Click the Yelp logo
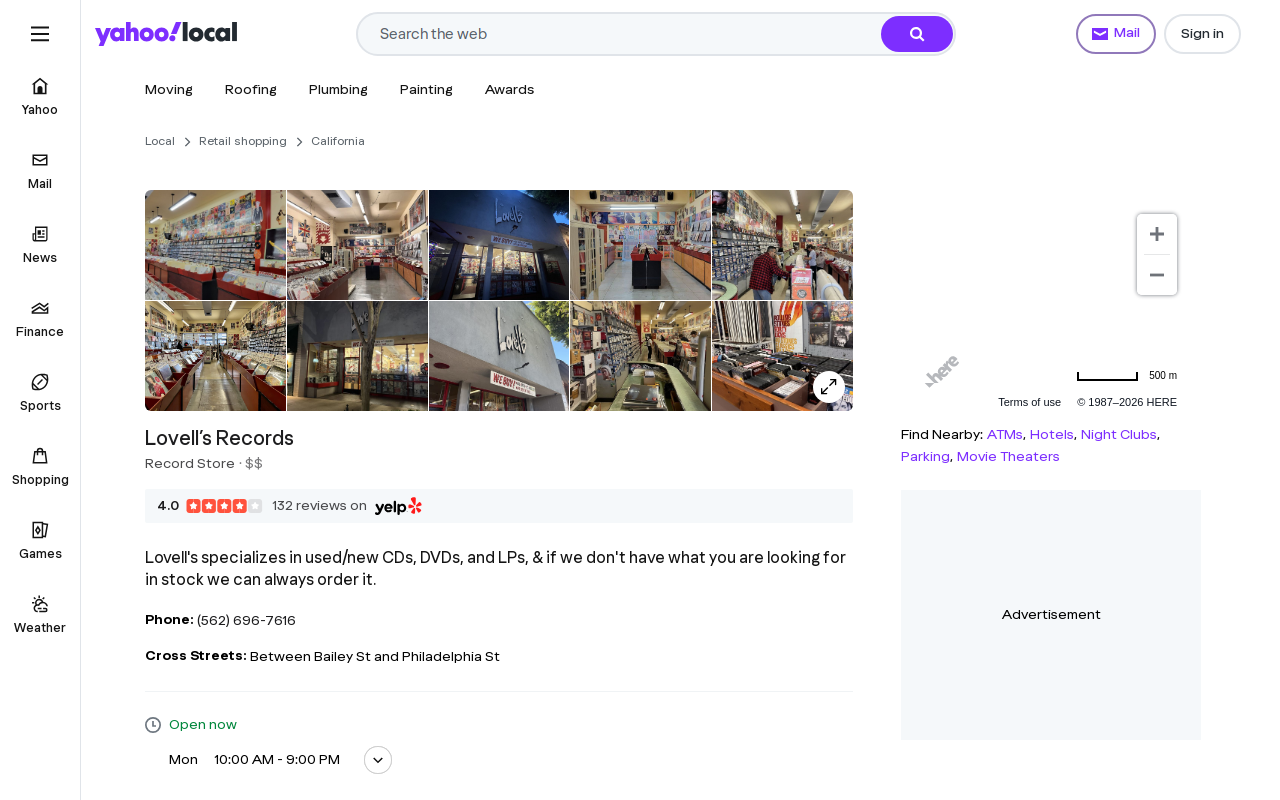This screenshot has width=1280, height=800. 398,507
